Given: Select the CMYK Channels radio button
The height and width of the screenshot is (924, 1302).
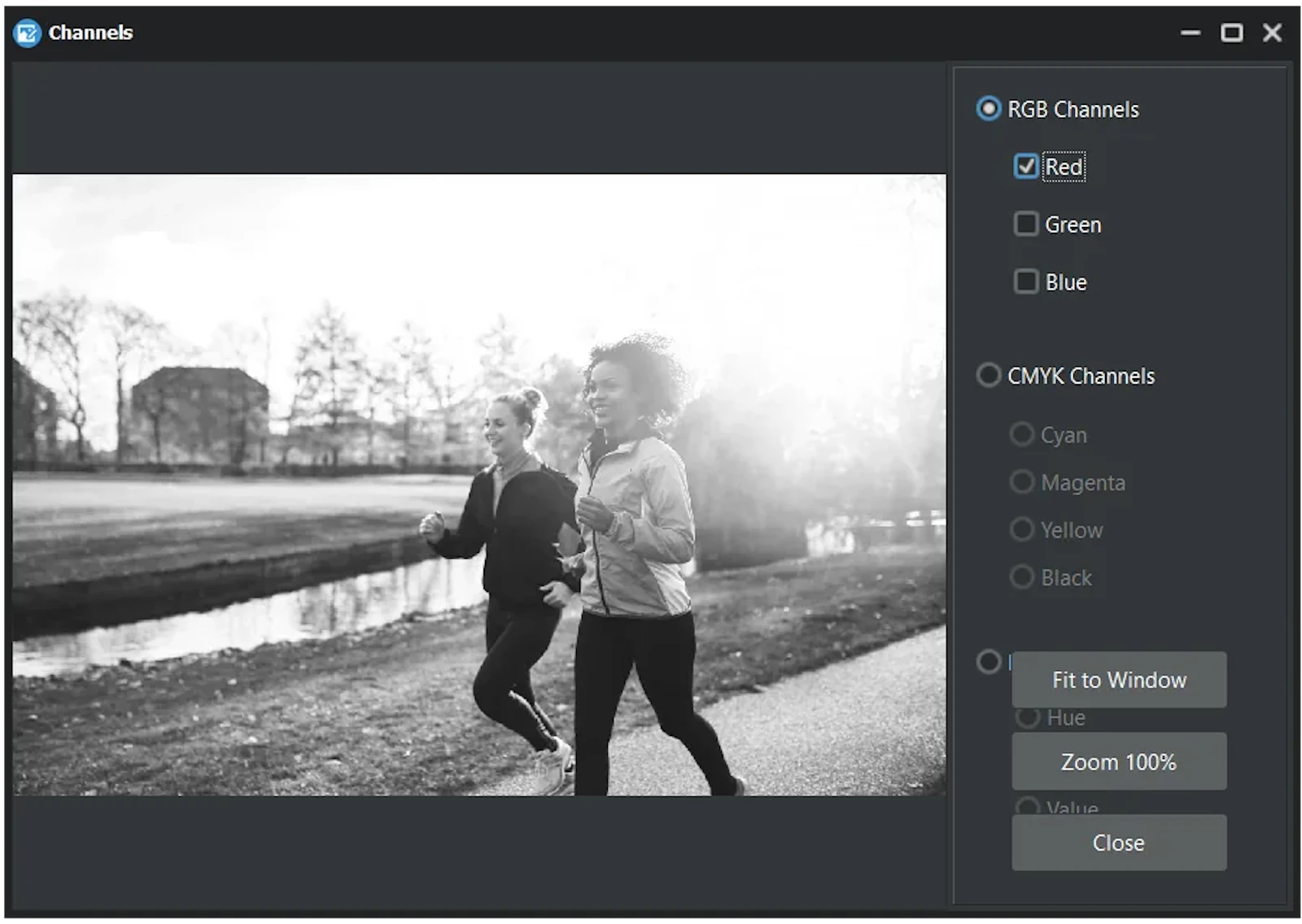Looking at the screenshot, I should (x=988, y=376).
